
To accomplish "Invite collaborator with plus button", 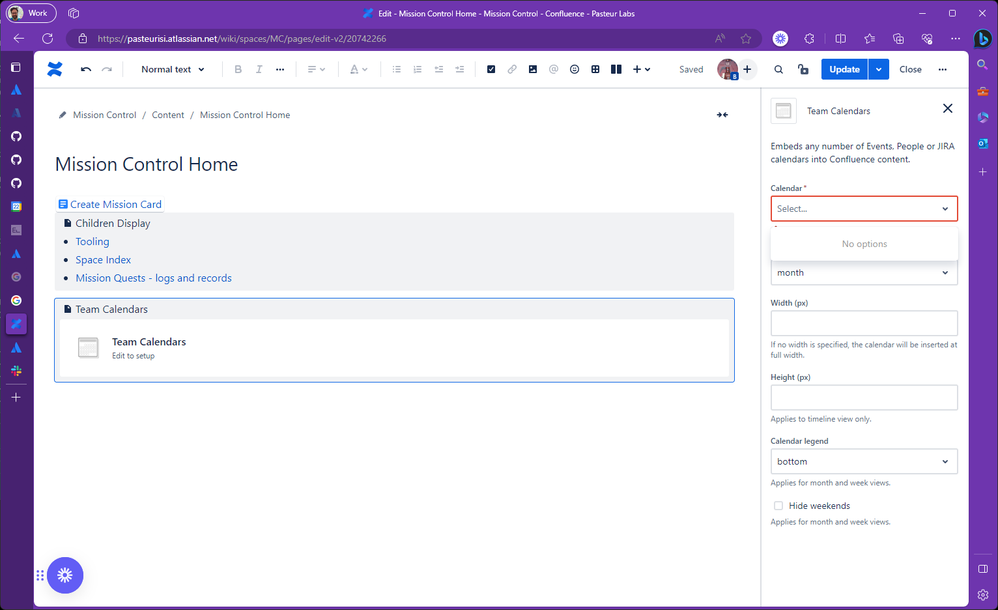I will [747, 69].
